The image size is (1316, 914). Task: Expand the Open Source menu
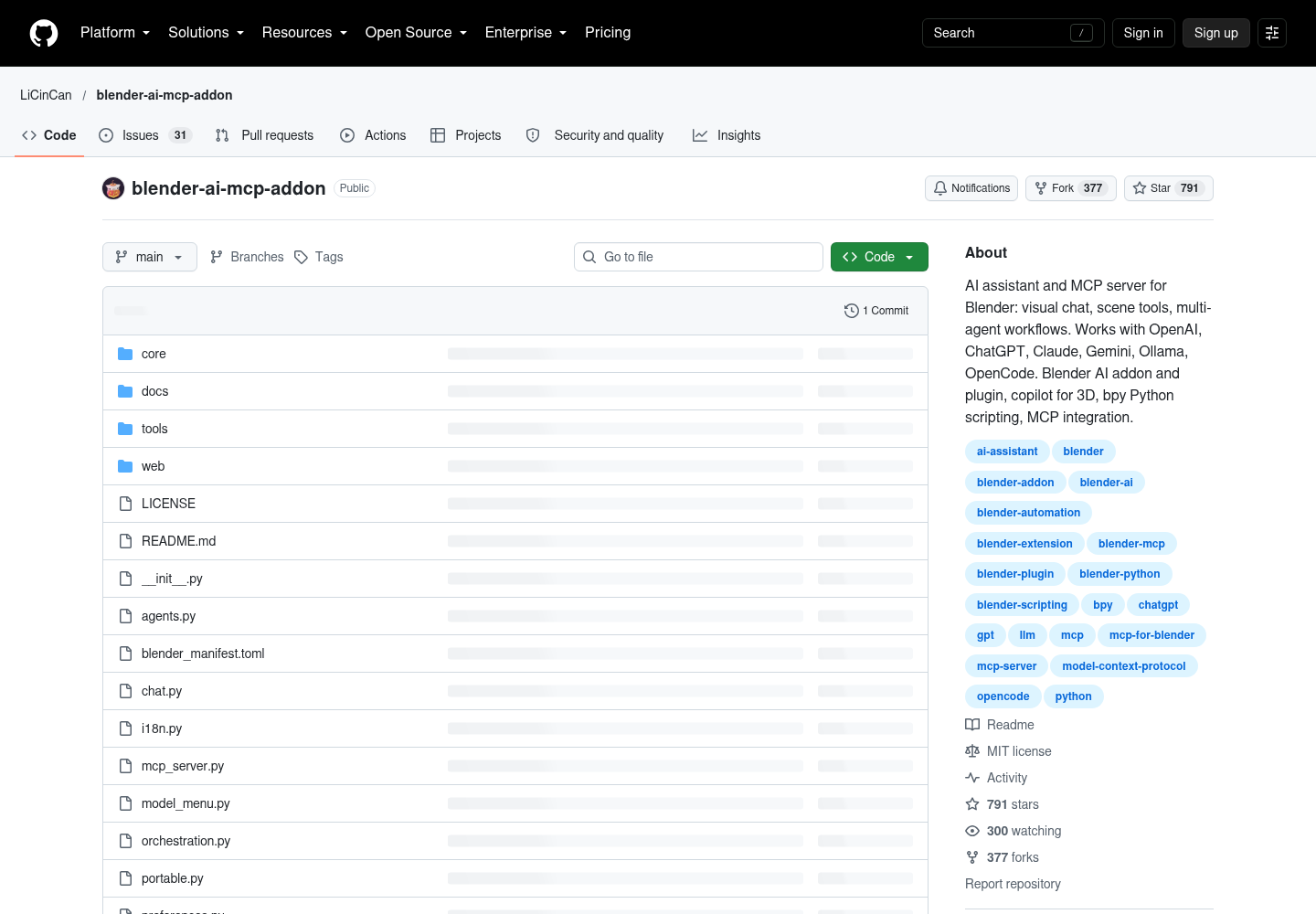(417, 33)
